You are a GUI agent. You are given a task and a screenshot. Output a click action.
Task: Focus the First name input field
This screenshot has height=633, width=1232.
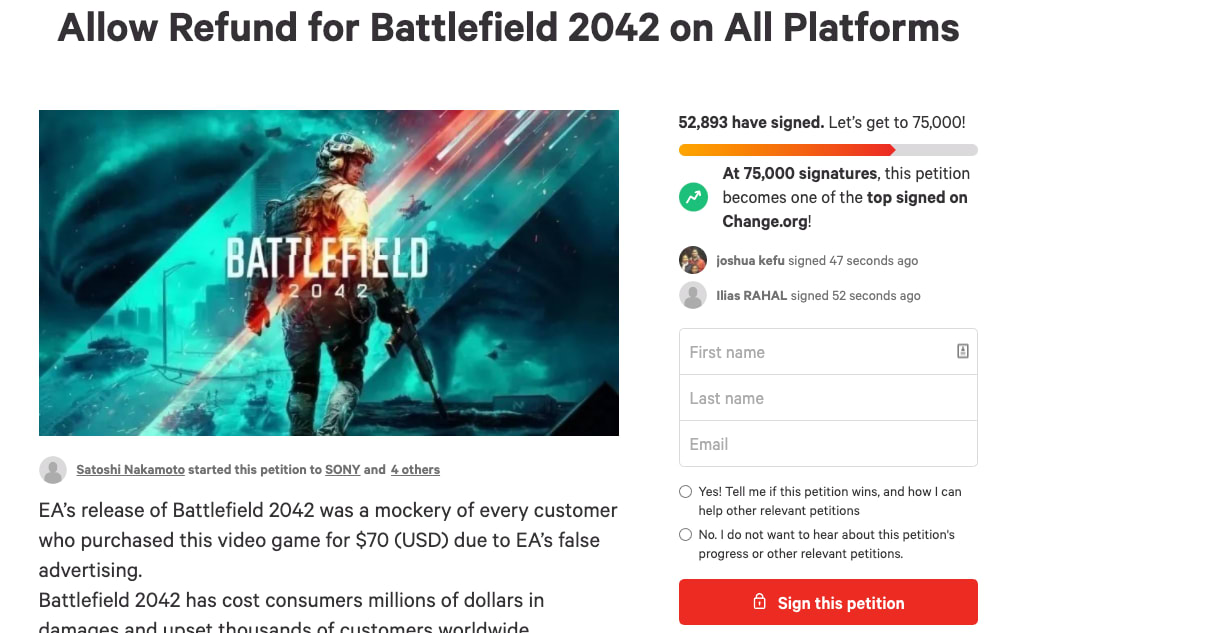coord(815,352)
